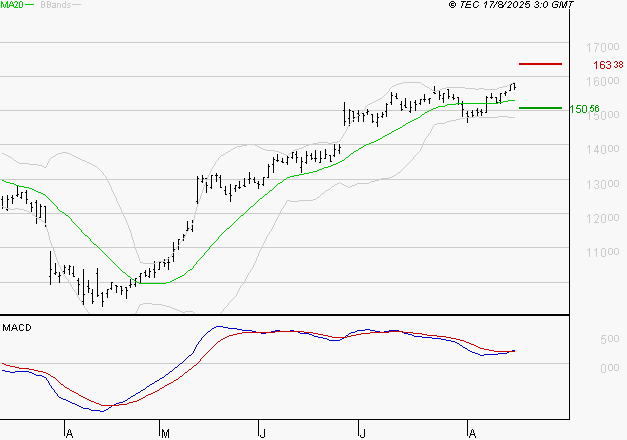This screenshot has width=627, height=440.
Task: Click the green 150.56 support price label
Action: [584, 109]
